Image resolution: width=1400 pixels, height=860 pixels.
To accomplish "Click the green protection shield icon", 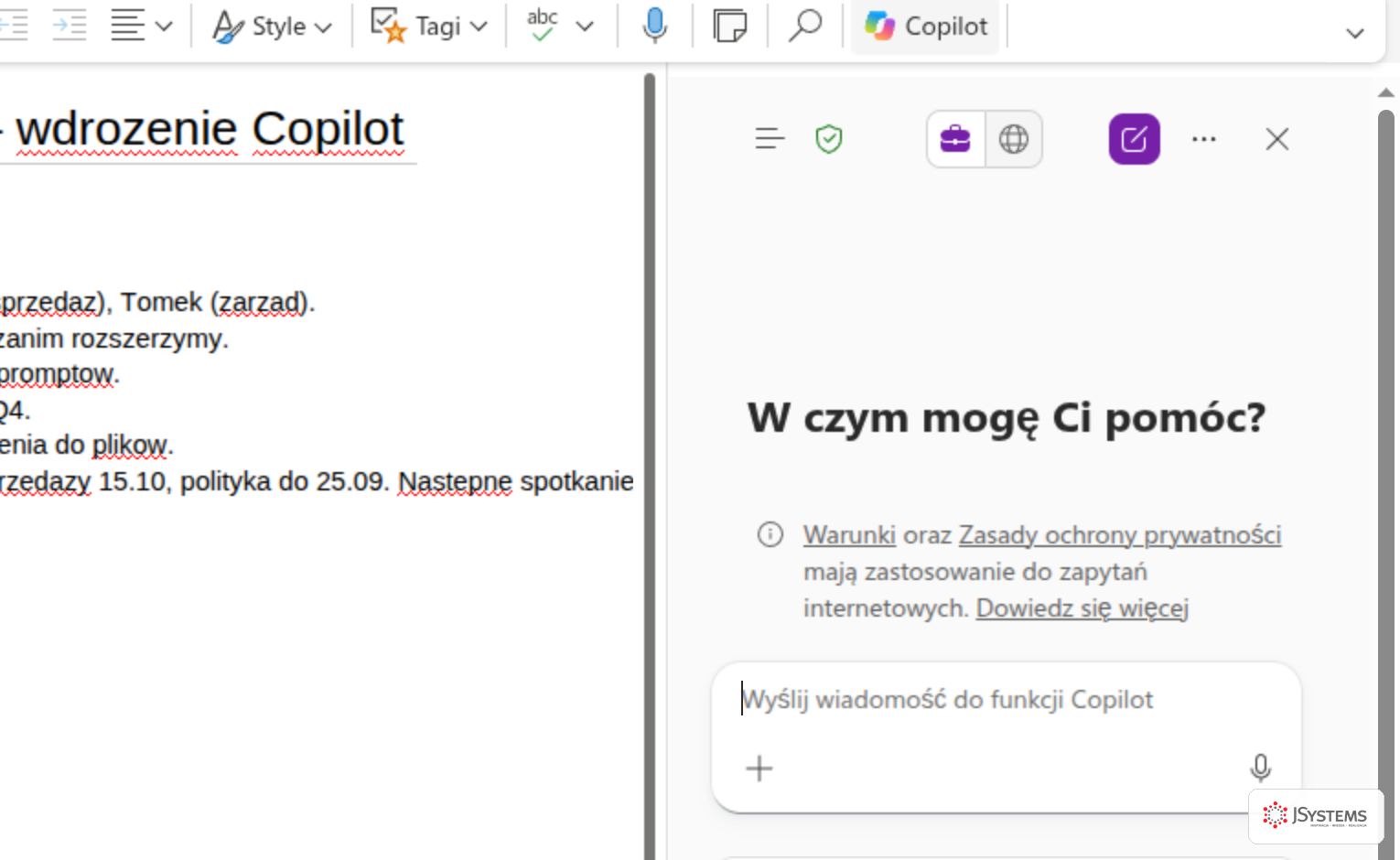I will [829, 139].
